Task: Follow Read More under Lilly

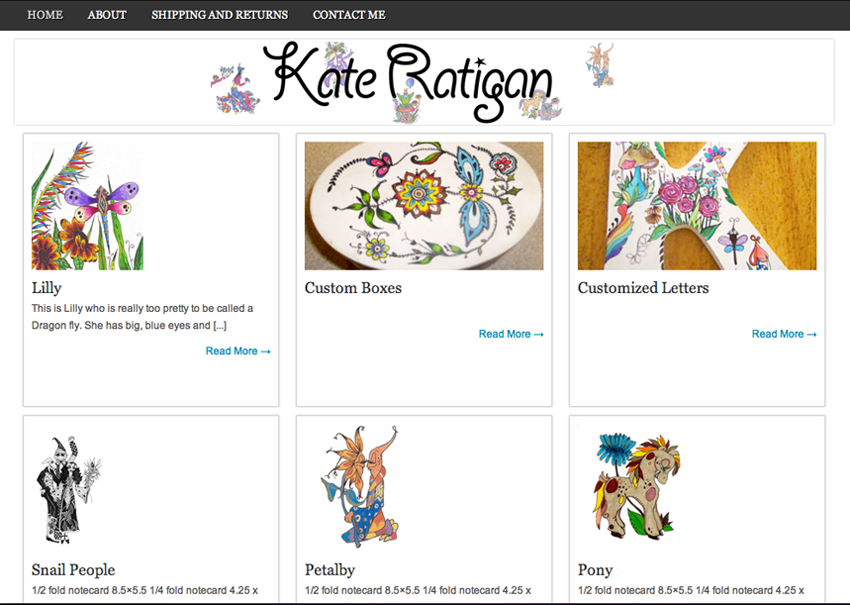Action: (x=238, y=351)
